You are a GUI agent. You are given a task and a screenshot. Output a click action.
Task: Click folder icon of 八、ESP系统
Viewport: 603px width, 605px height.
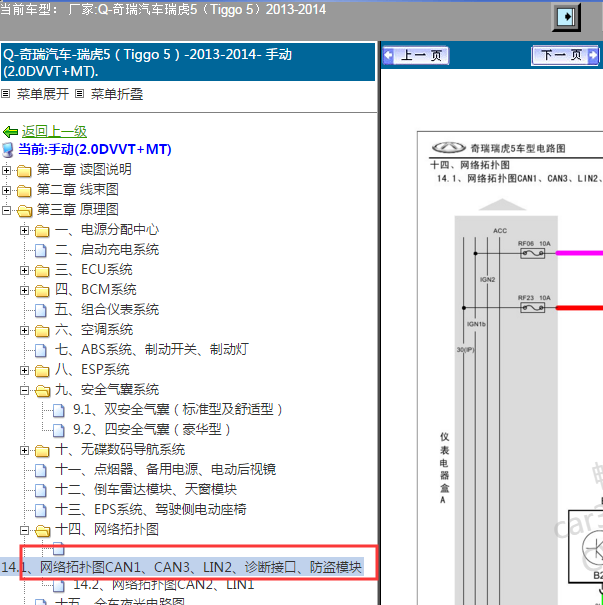42,371
